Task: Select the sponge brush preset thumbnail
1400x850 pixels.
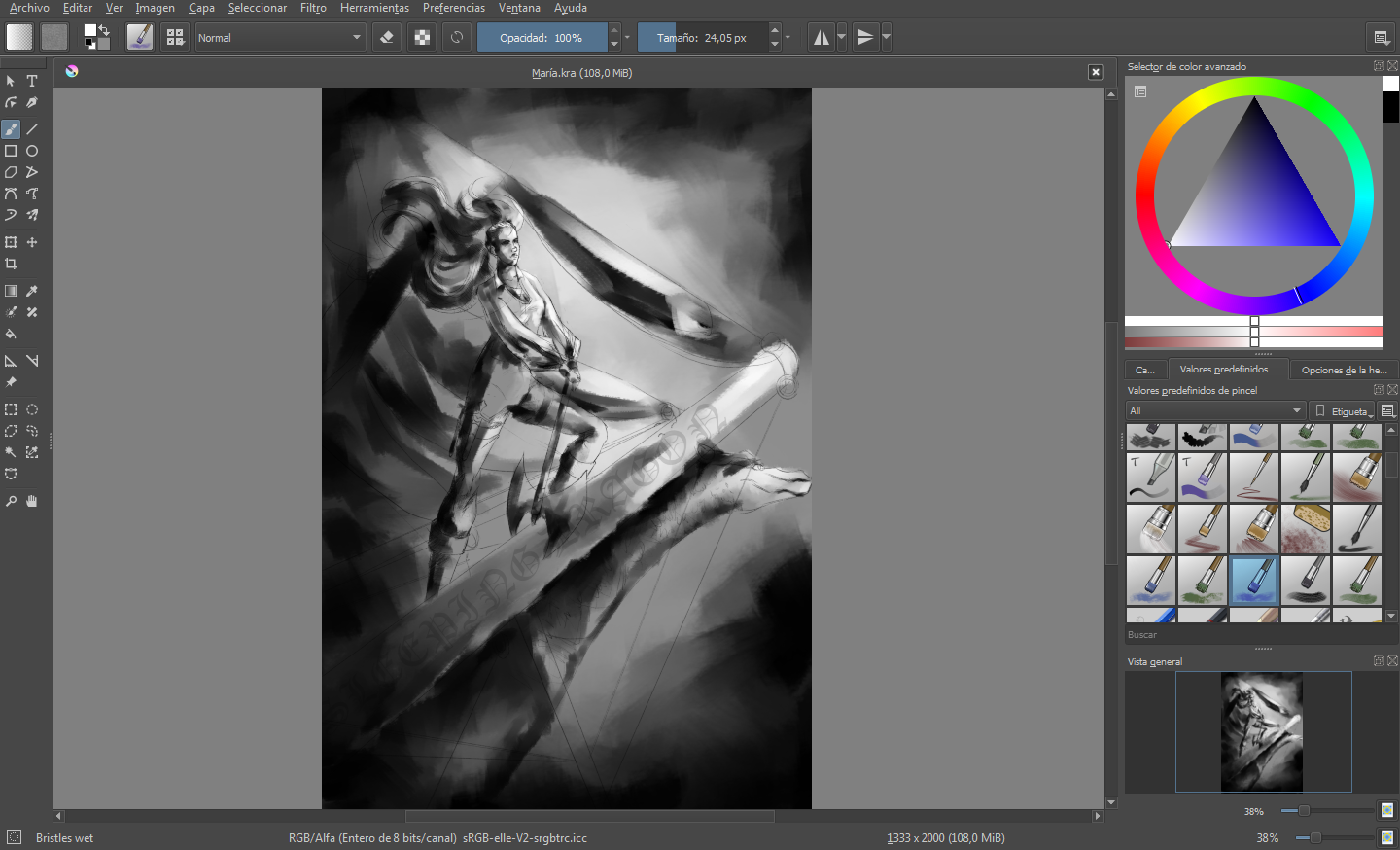Action: 1306,528
